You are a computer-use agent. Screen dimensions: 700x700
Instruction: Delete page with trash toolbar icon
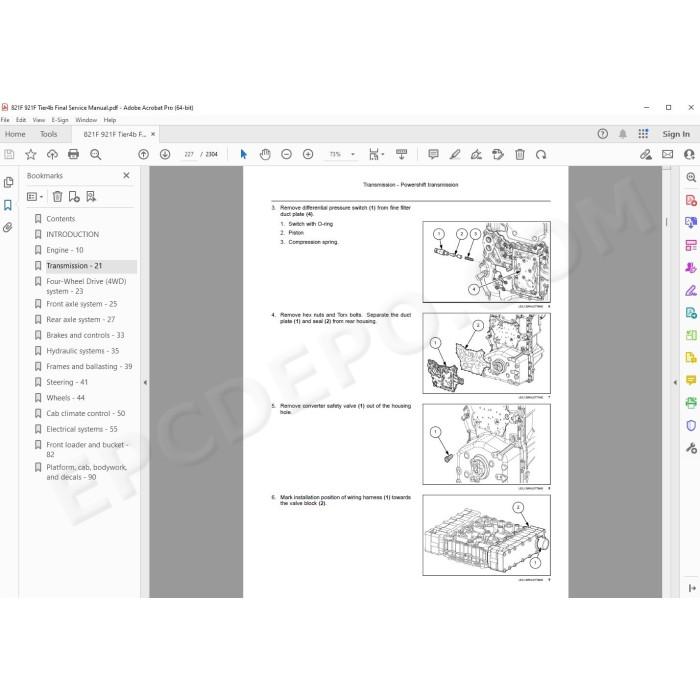click(520, 154)
